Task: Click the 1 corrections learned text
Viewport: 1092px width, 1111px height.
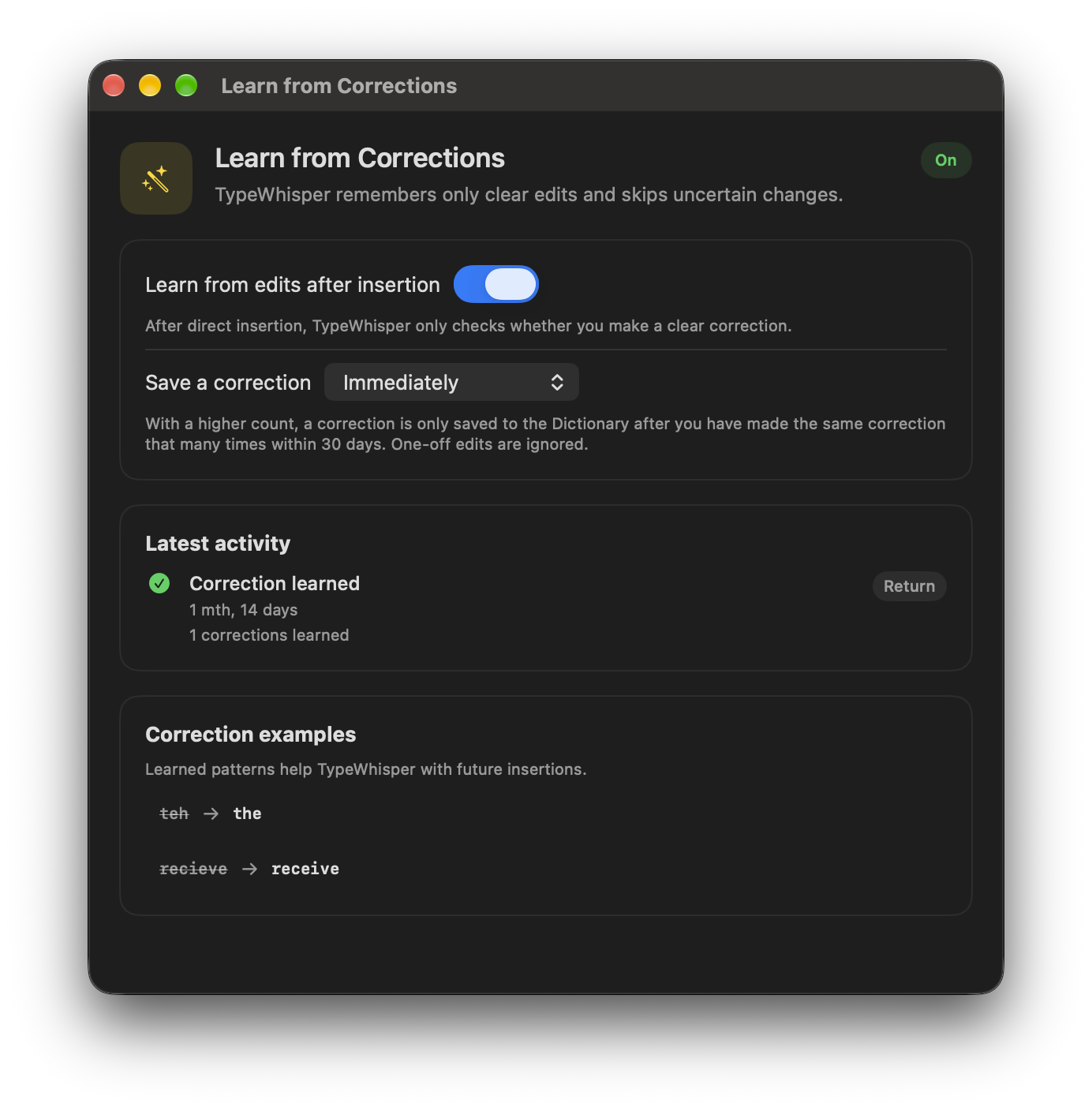Action: [x=269, y=635]
